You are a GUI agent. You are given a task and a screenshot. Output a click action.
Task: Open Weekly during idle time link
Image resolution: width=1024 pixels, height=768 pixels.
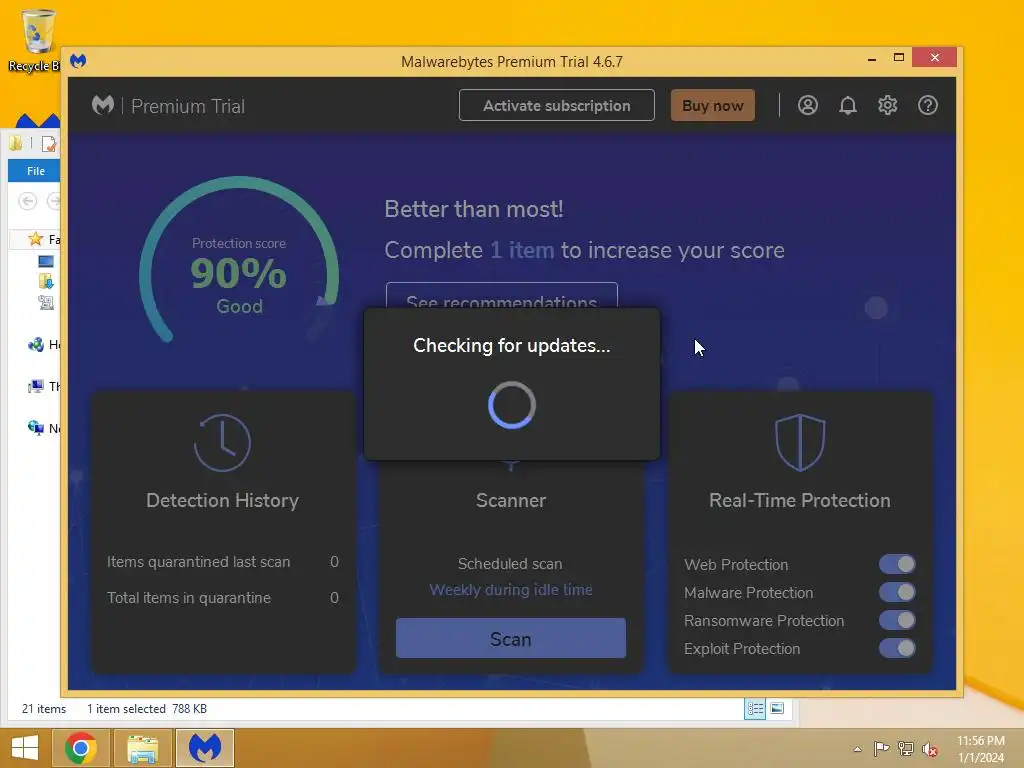(511, 590)
